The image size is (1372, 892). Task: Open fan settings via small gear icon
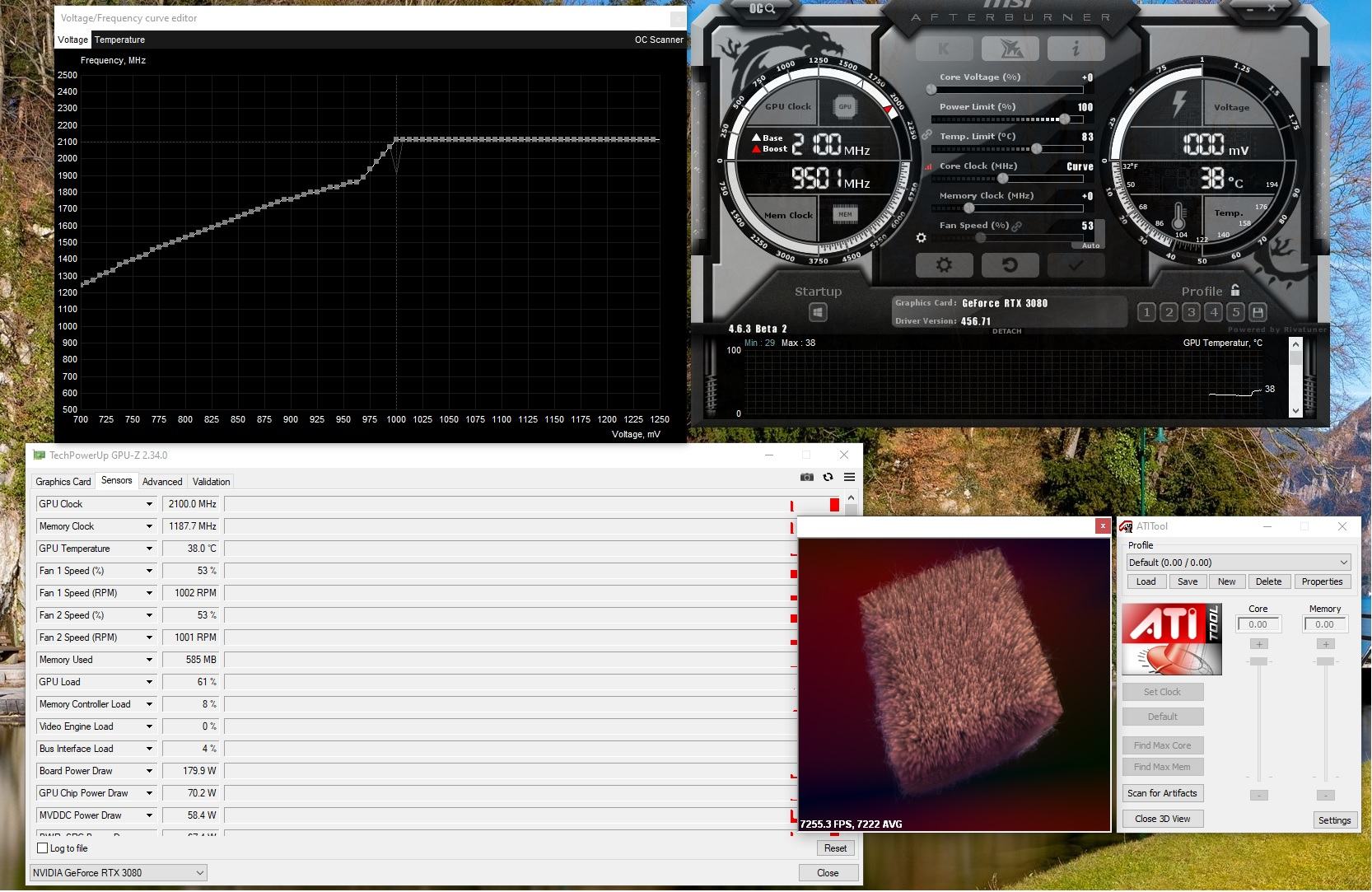tap(921, 238)
